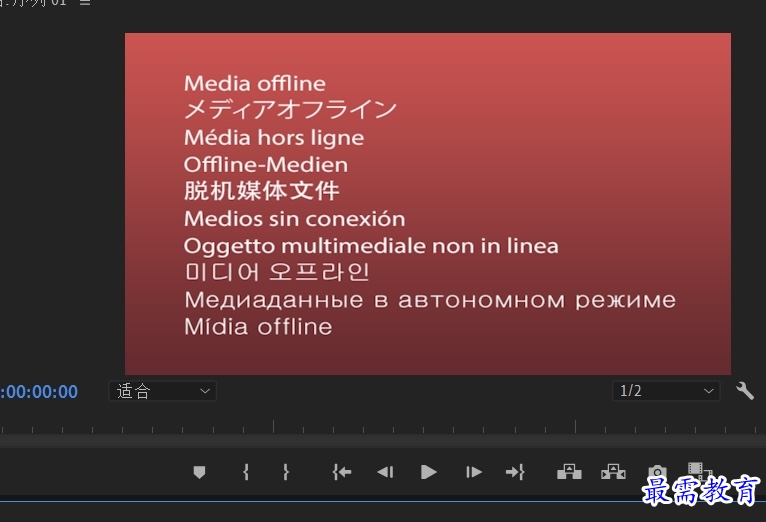The width and height of the screenshot is (766, 522).
Task: Open the Settings wrench menu
Action: click(x=745, y=391)
